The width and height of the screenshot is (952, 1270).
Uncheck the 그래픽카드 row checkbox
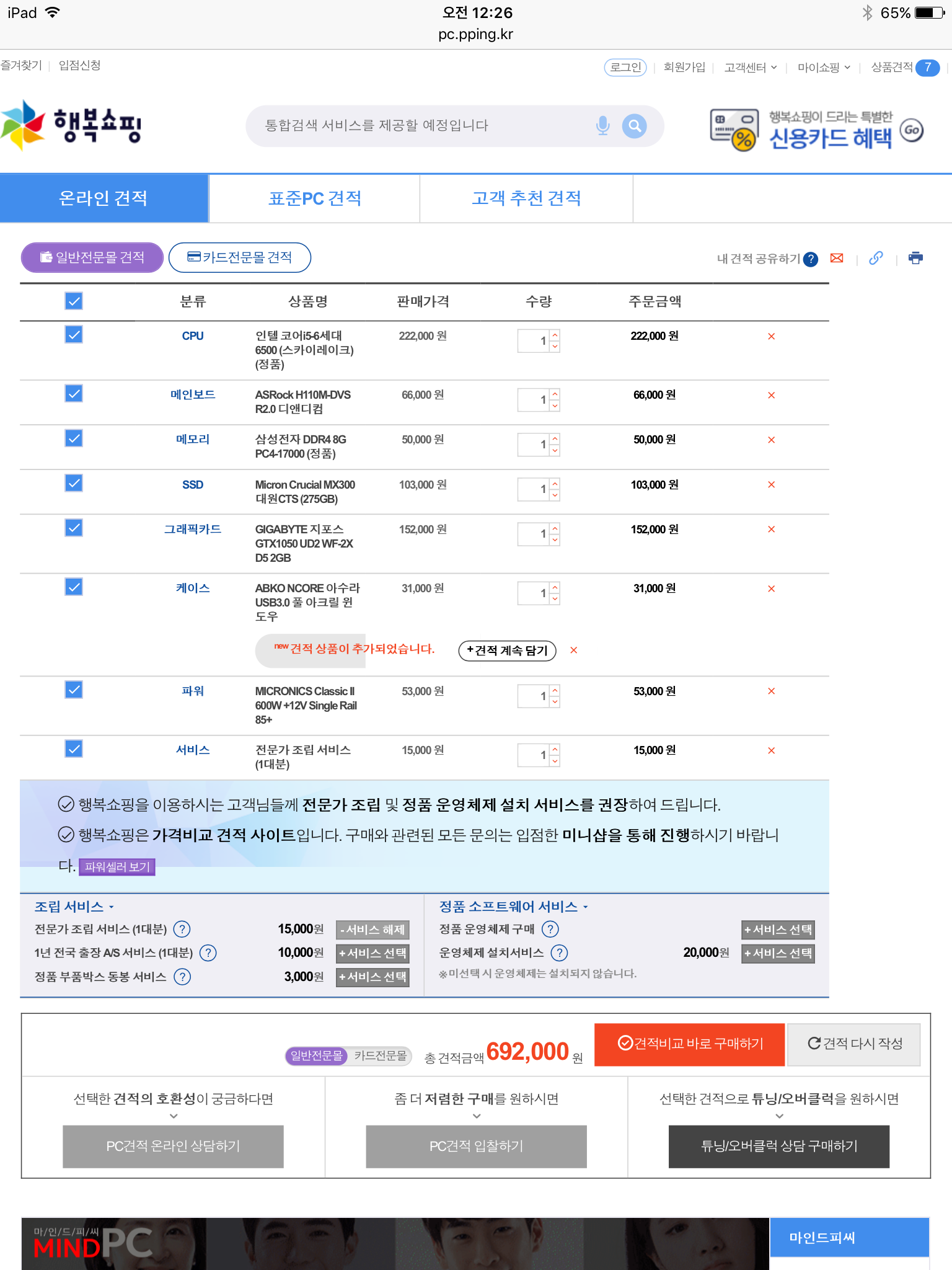74,528
